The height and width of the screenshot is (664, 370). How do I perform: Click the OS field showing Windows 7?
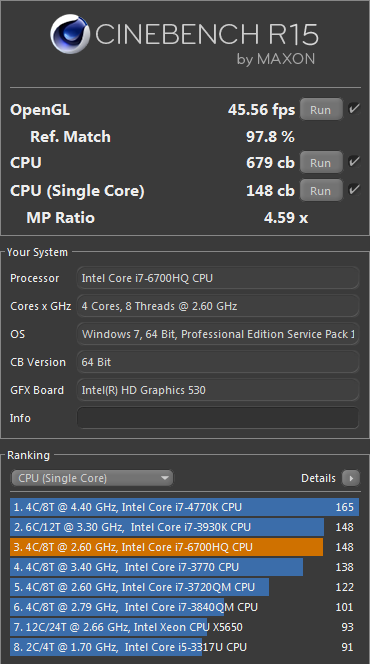pyautogui.click(x=218, y=334)
